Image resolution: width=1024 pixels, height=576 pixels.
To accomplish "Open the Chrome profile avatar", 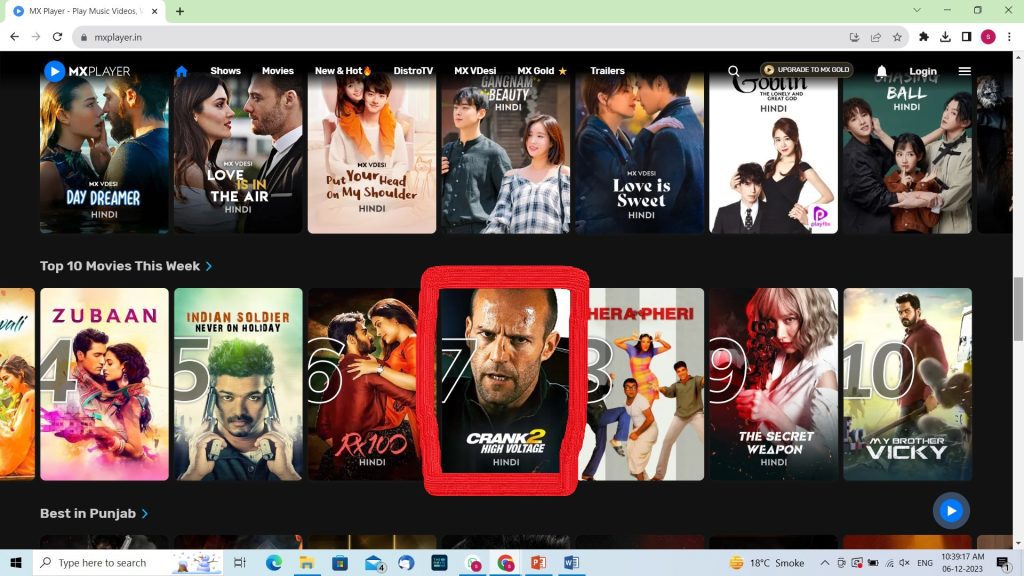I will pos(988,37).
